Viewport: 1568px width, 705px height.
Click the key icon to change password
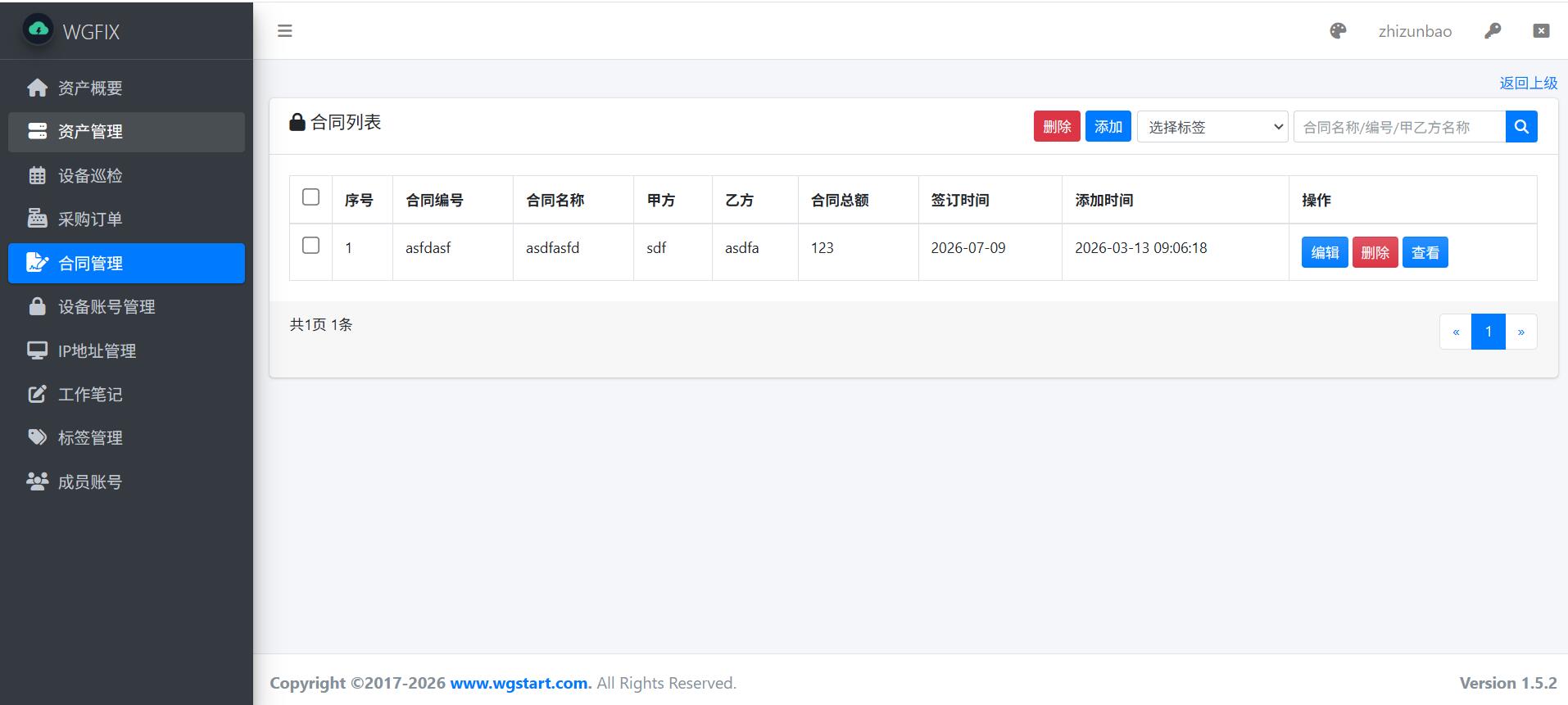pyautogui.click(x=1493, y=31)
